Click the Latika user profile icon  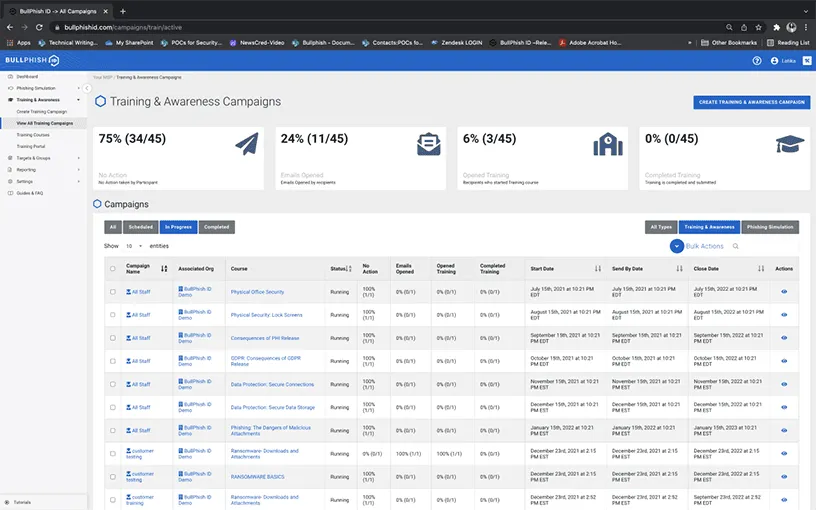(x=775, y=61)
